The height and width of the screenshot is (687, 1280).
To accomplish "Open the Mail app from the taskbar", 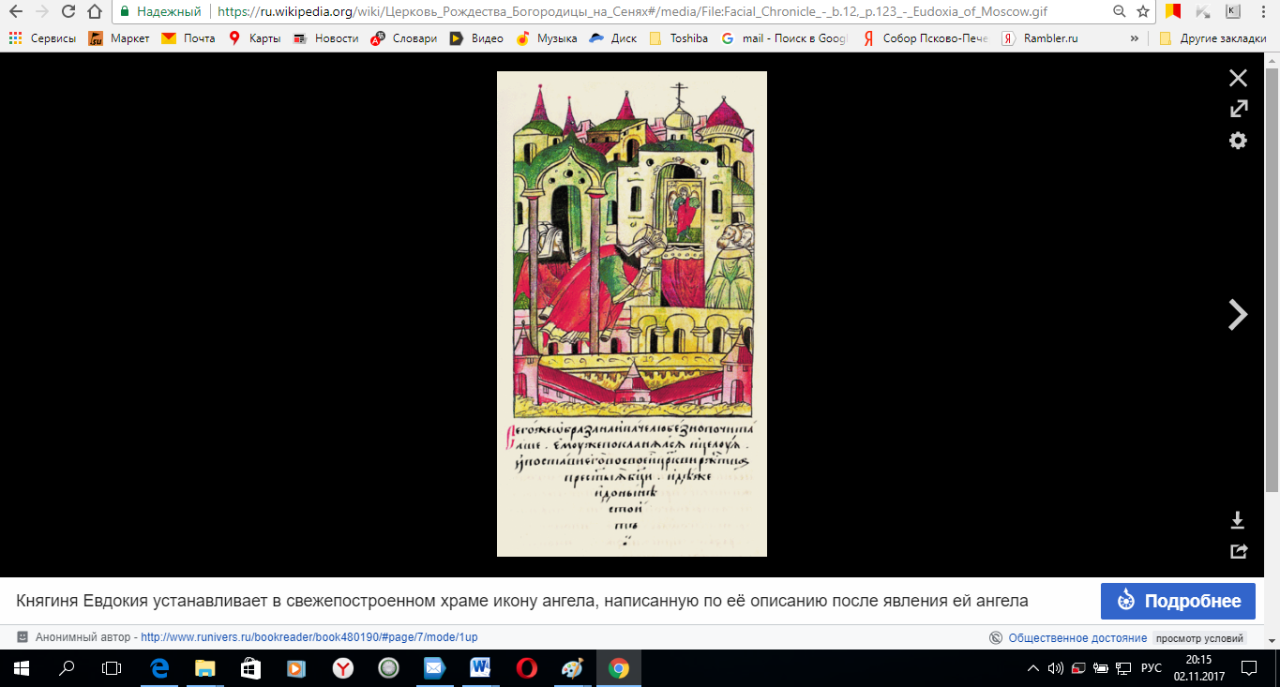I will click(x=433, y=668).
